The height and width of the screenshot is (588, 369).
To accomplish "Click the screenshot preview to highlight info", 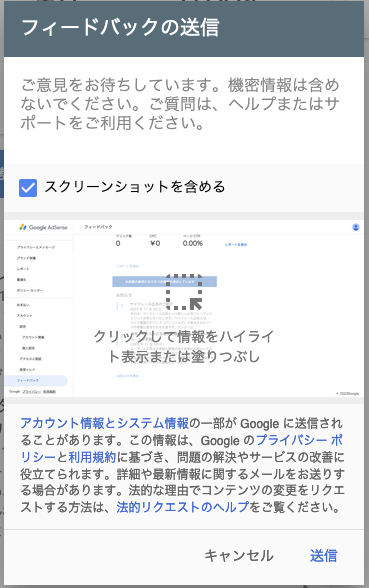I will pos(184,309).
